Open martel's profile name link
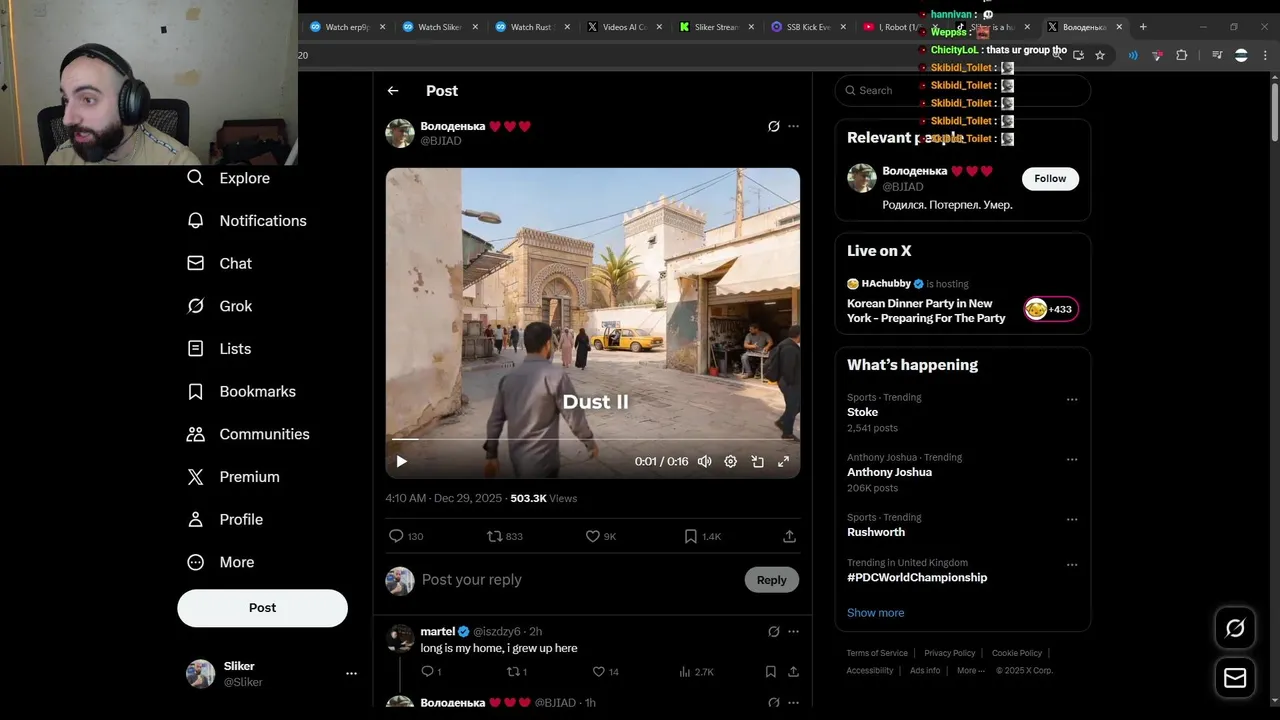 [x=437, y=632]
